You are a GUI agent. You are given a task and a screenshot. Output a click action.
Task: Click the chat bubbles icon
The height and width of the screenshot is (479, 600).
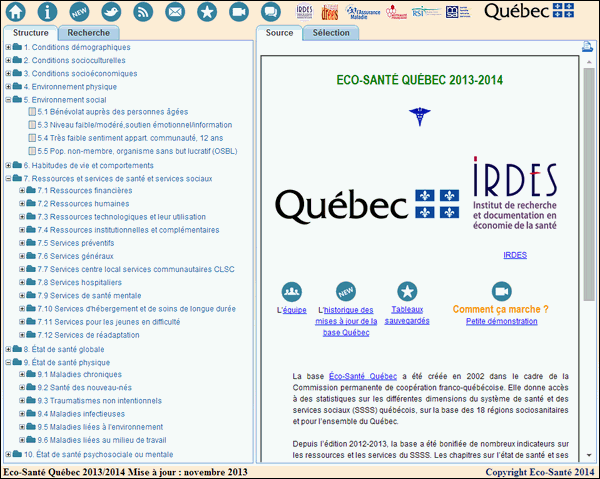click(x=271, y=11)
